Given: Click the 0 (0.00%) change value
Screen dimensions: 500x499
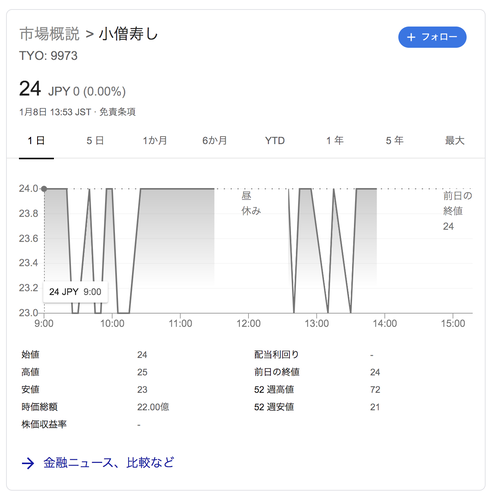Looking at the screenshot, I should (99, 92).
